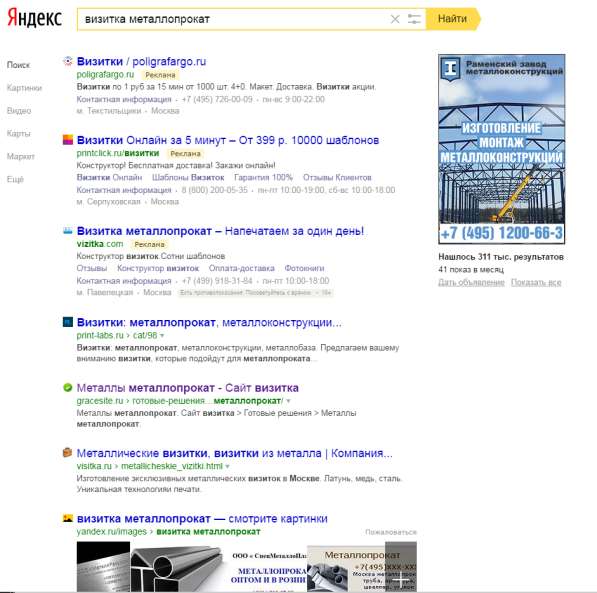Click the gracesite.ru green favicon
This screenshot has height=593, width=597.
pos(68,387)
